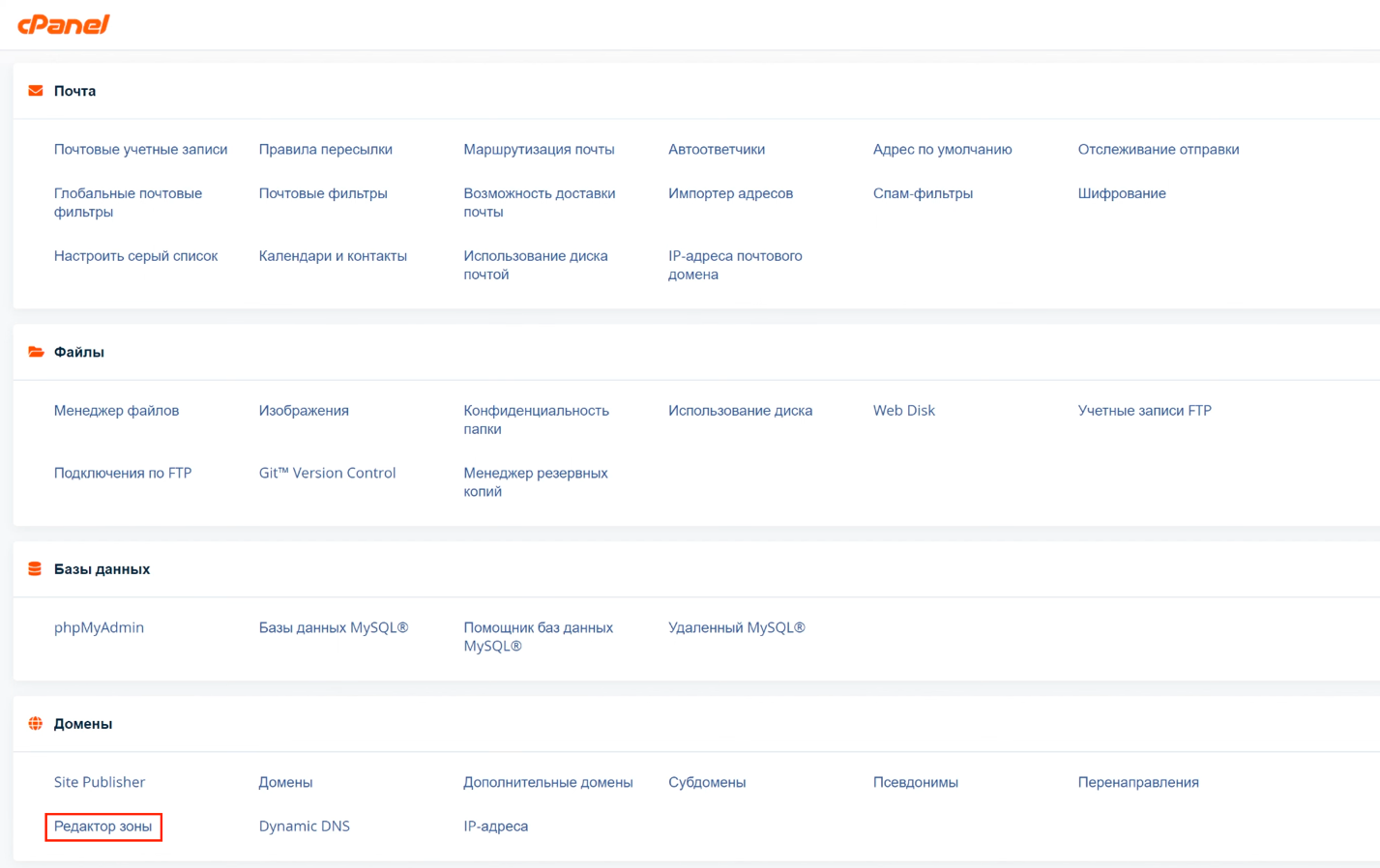
Task: Open IP-адреса почтового домена
Action: pyautogui.click(x=735, y=266)
